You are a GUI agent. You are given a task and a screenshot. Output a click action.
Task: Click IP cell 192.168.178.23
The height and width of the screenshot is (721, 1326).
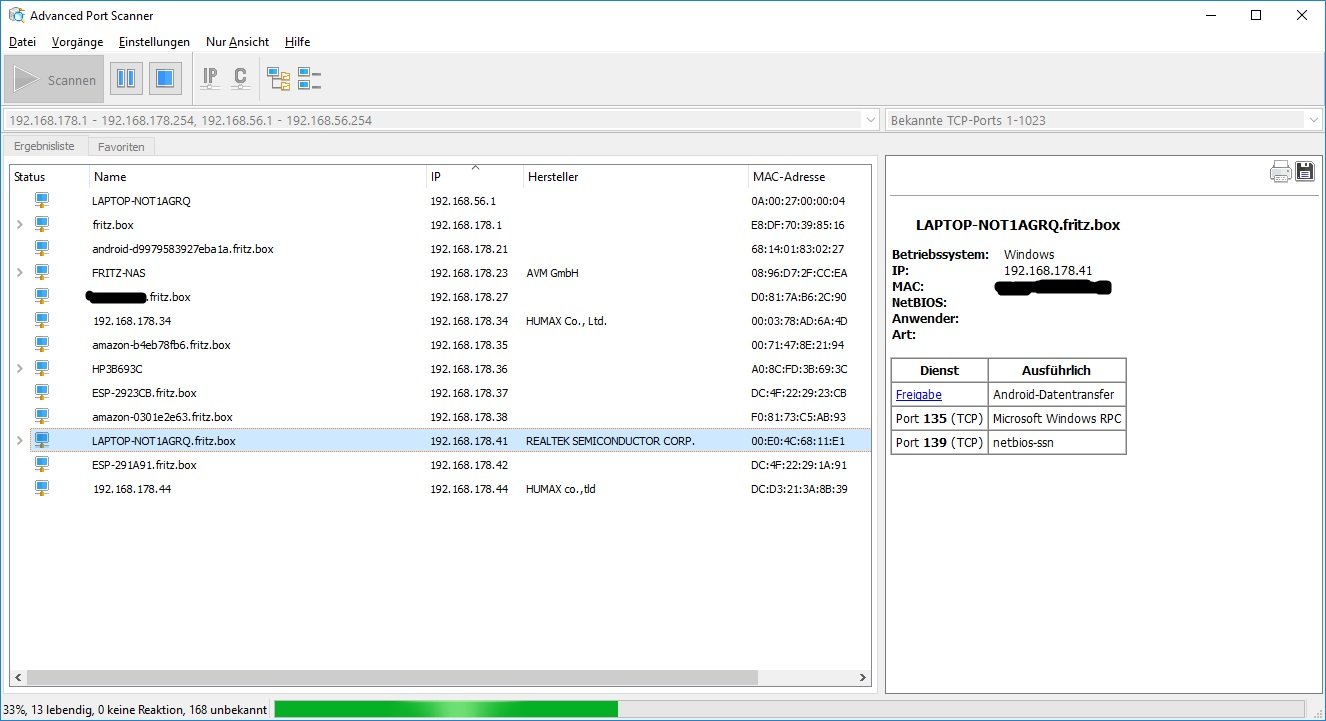pyautogui.click(x=469, y=273)
